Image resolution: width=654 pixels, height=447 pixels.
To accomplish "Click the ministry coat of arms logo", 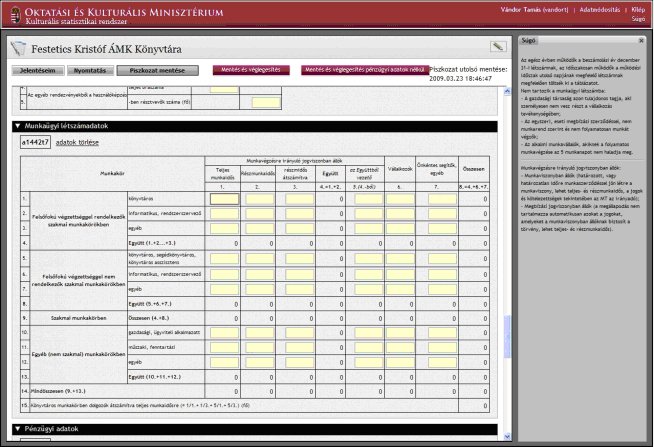I will click(15, 15).
